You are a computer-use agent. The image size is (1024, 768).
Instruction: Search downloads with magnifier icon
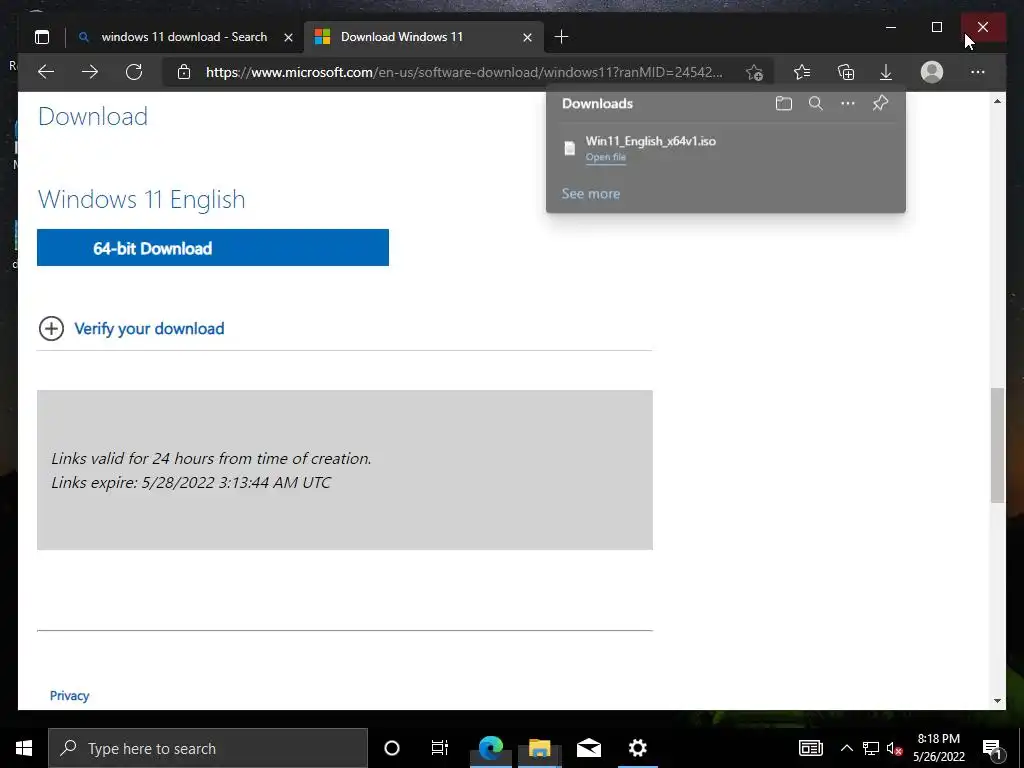[816, 103]
